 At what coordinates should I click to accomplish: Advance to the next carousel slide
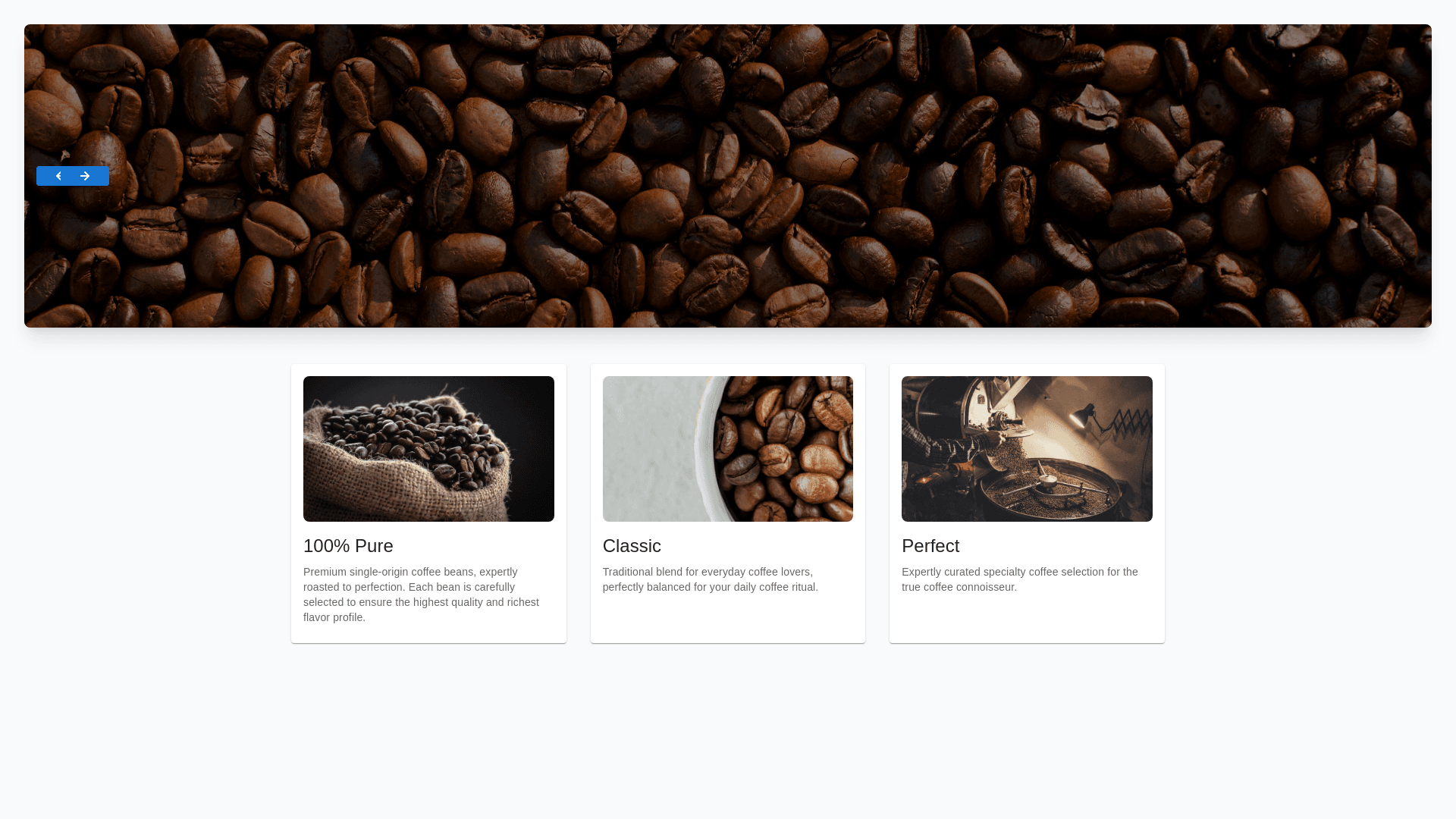click(85, 176)
